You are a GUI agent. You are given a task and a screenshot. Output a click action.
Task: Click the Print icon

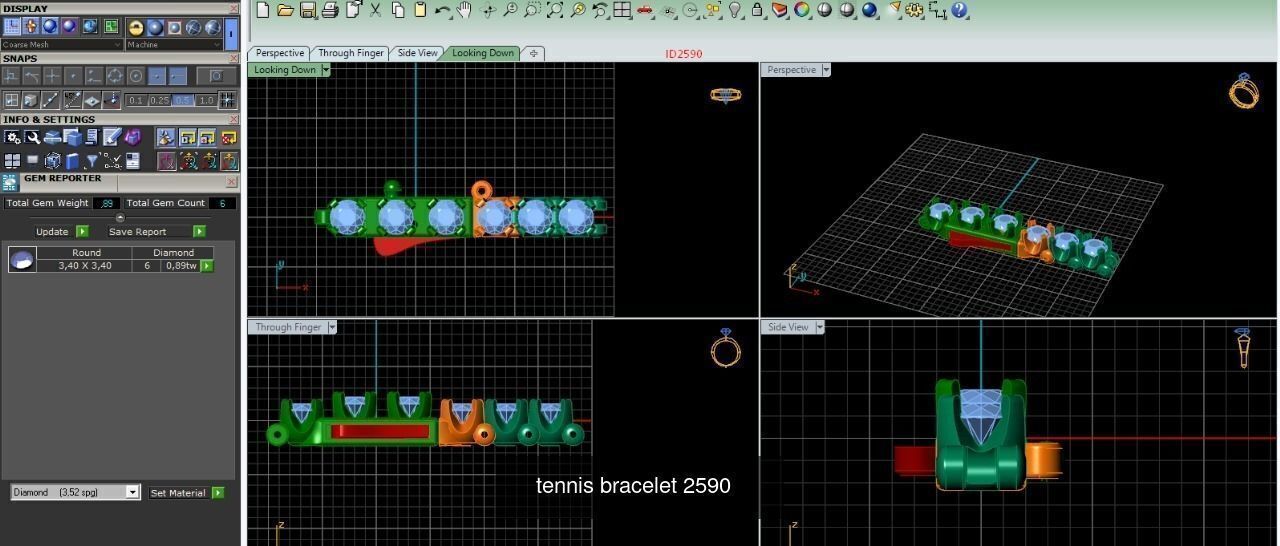(x=330, y=10)
